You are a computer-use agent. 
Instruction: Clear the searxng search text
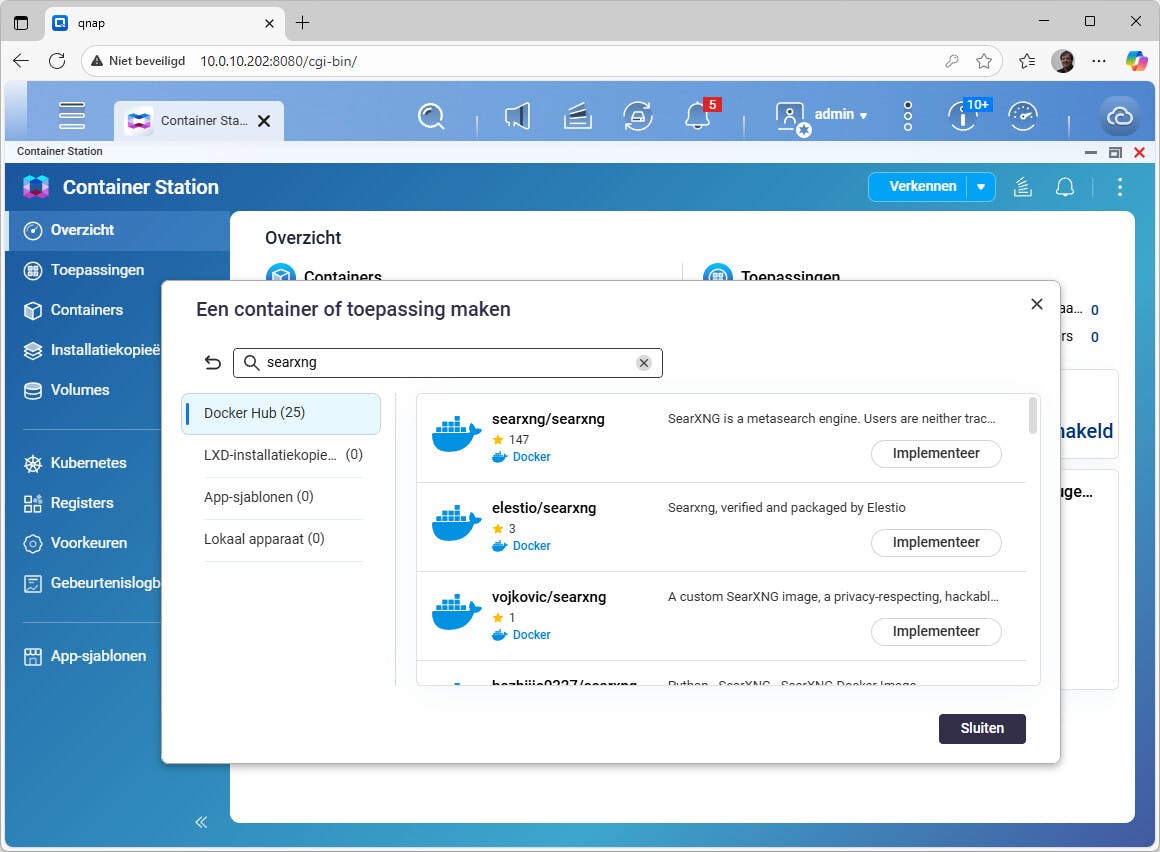(644, 362)
